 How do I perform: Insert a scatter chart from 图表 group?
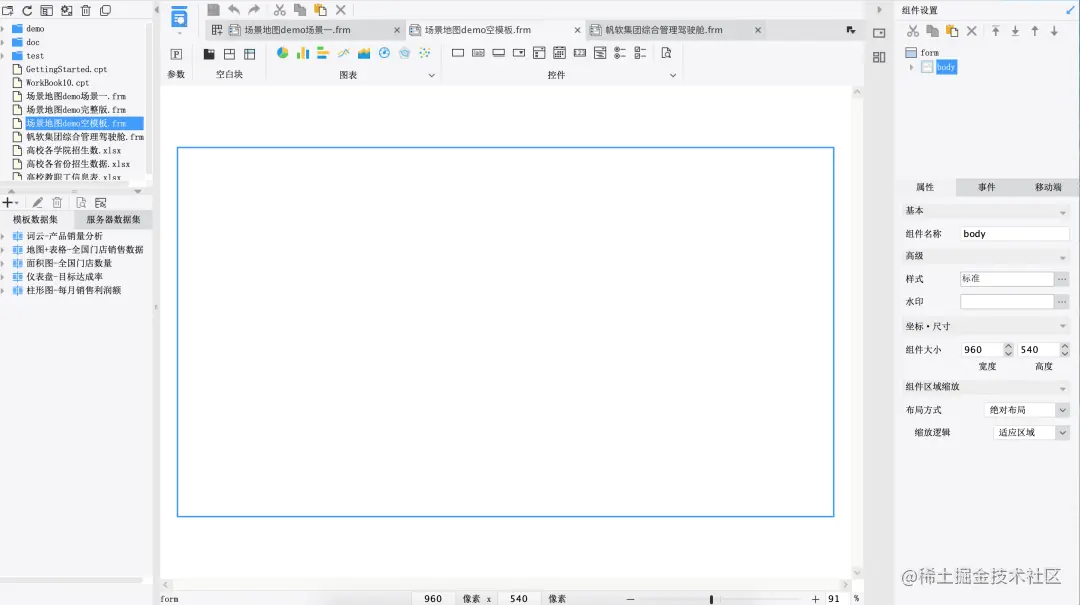tap(425, 53)
